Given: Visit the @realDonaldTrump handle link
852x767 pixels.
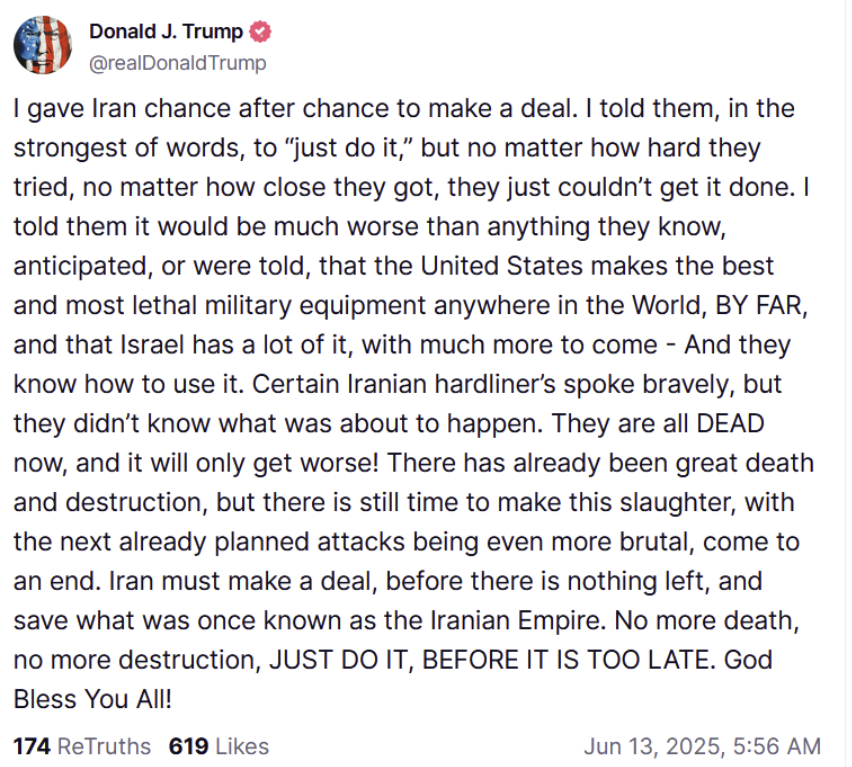Looking at the screenshot, I should point(178,63).
